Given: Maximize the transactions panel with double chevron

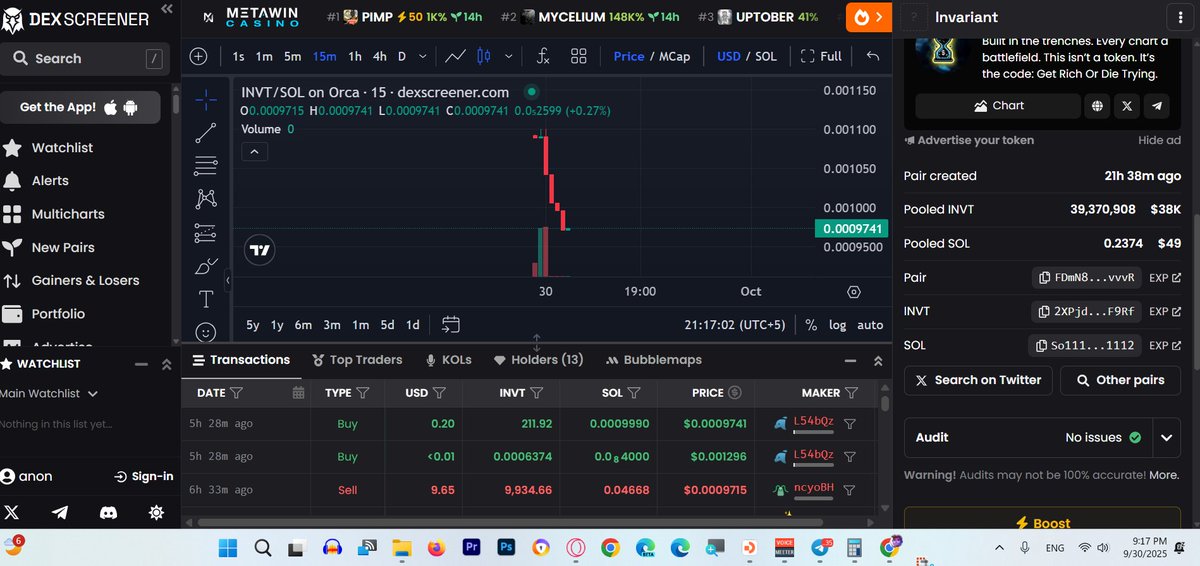Looking at the screenshot, I should point(877,361).
